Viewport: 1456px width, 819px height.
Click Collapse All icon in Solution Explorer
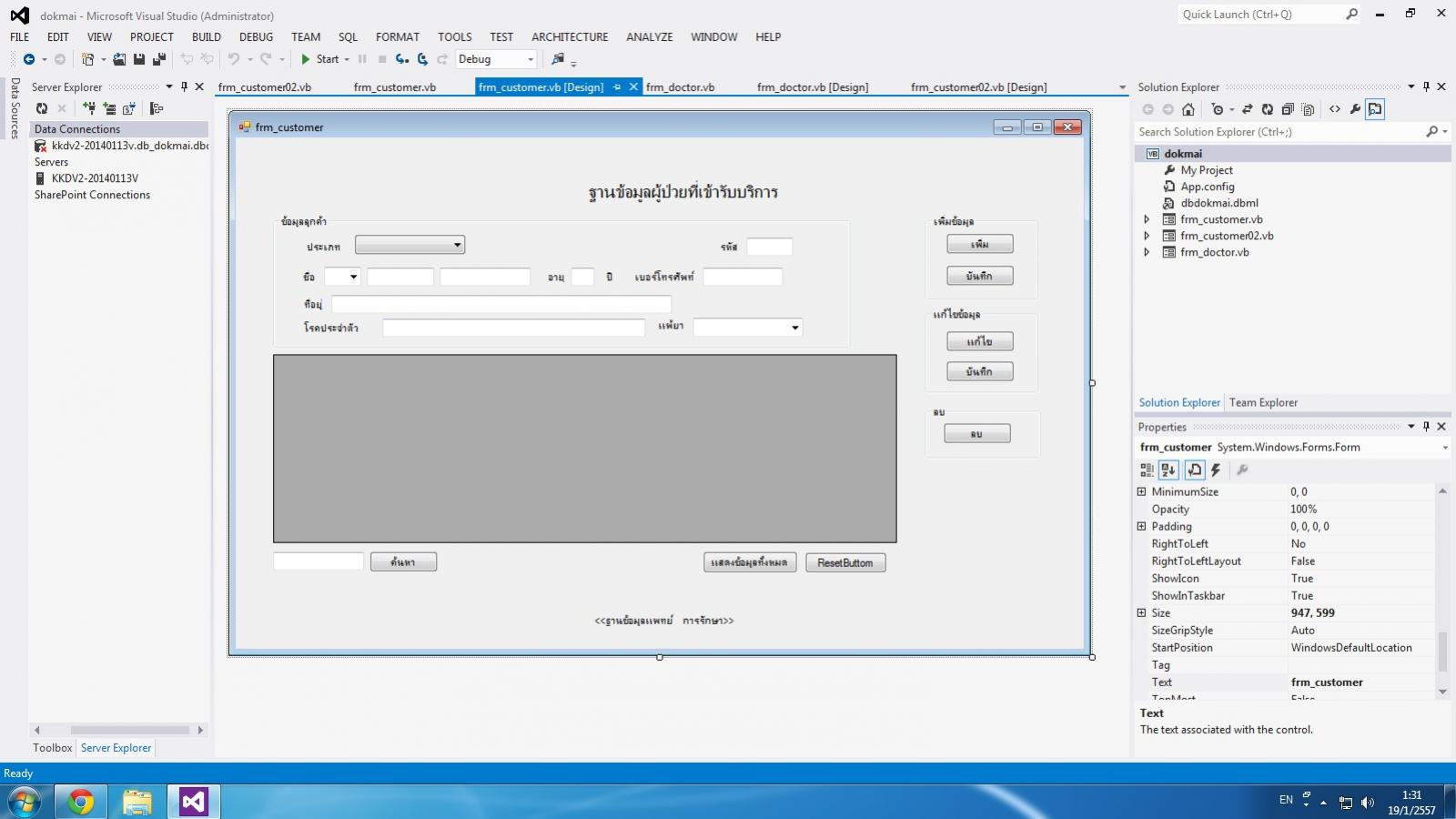tap(1288, 109)
